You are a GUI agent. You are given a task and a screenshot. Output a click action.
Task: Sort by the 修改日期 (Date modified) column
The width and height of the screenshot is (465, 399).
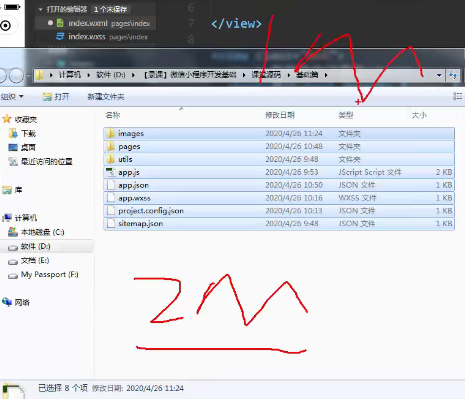(x=280, y=115)
